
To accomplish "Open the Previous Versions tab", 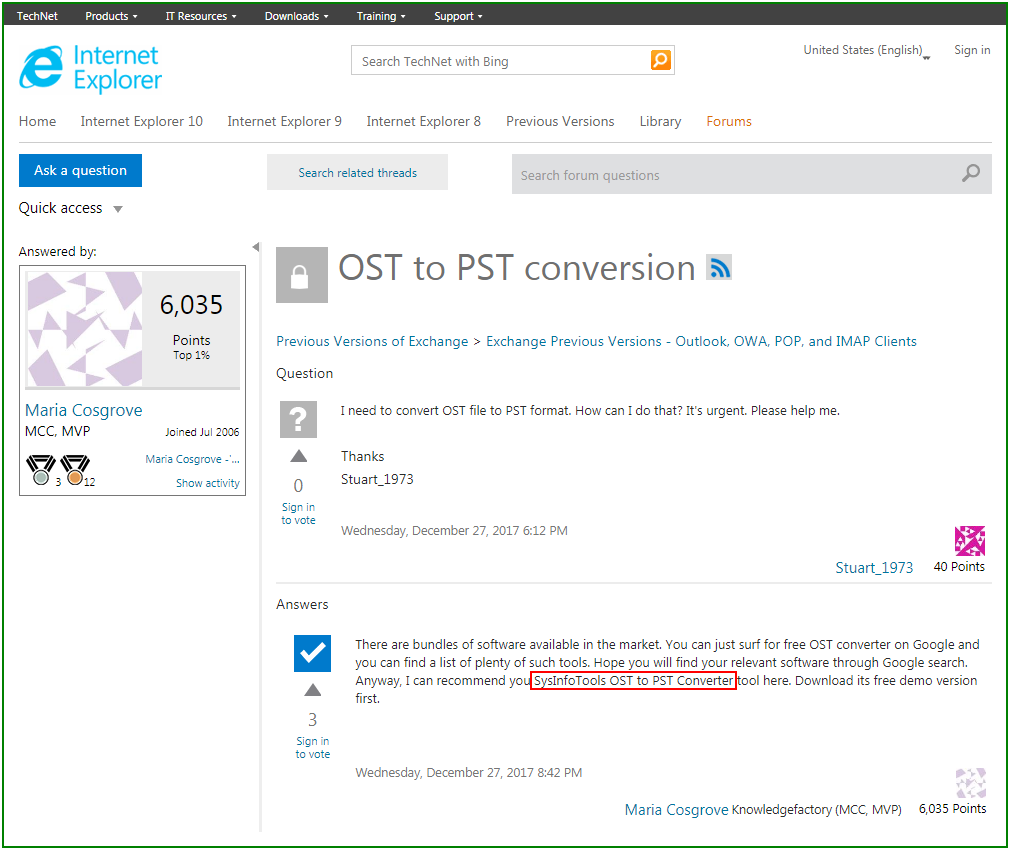I will (x=560, y=121).
